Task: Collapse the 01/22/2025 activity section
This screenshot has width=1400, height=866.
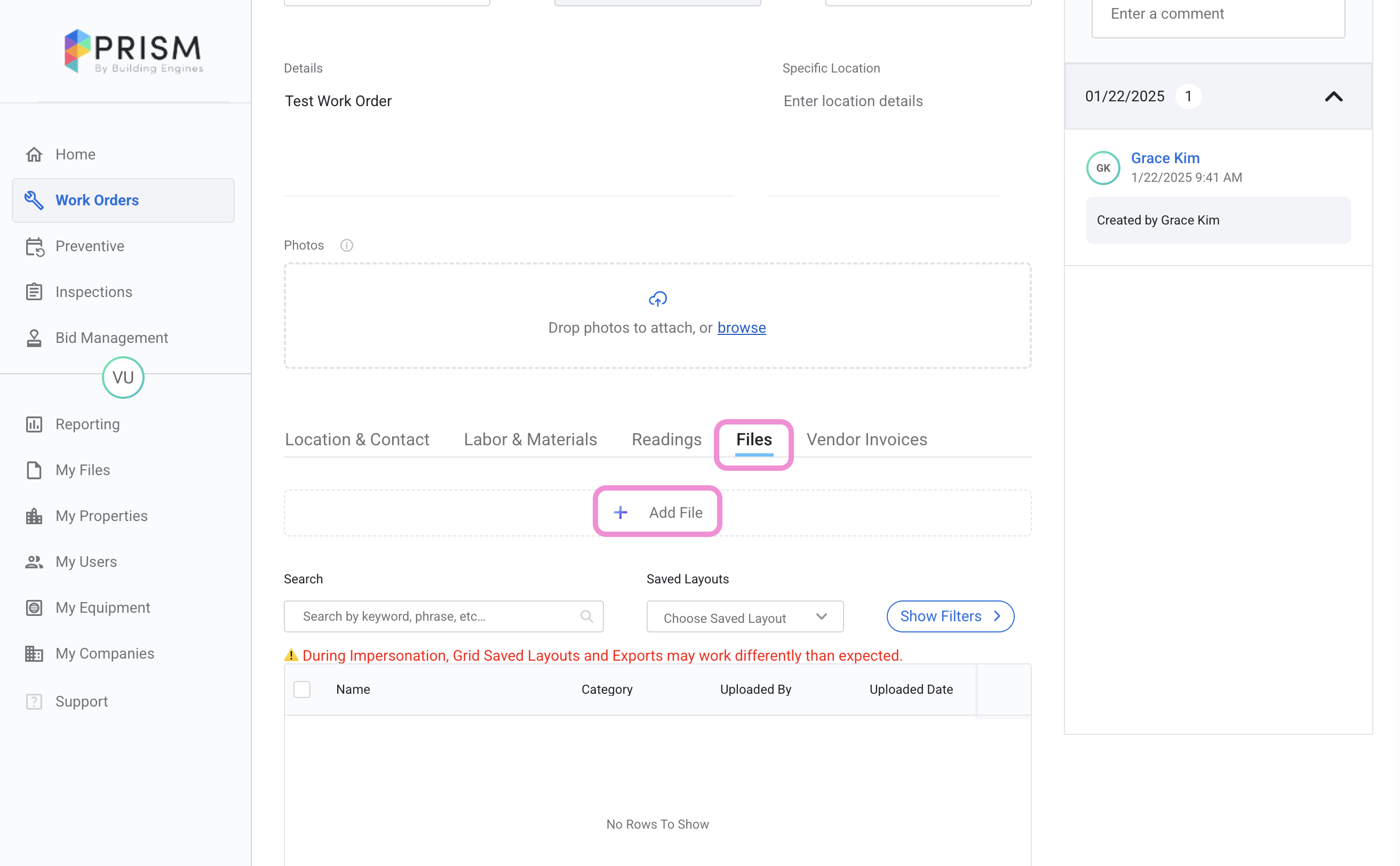Action: tap(1333, 96)
